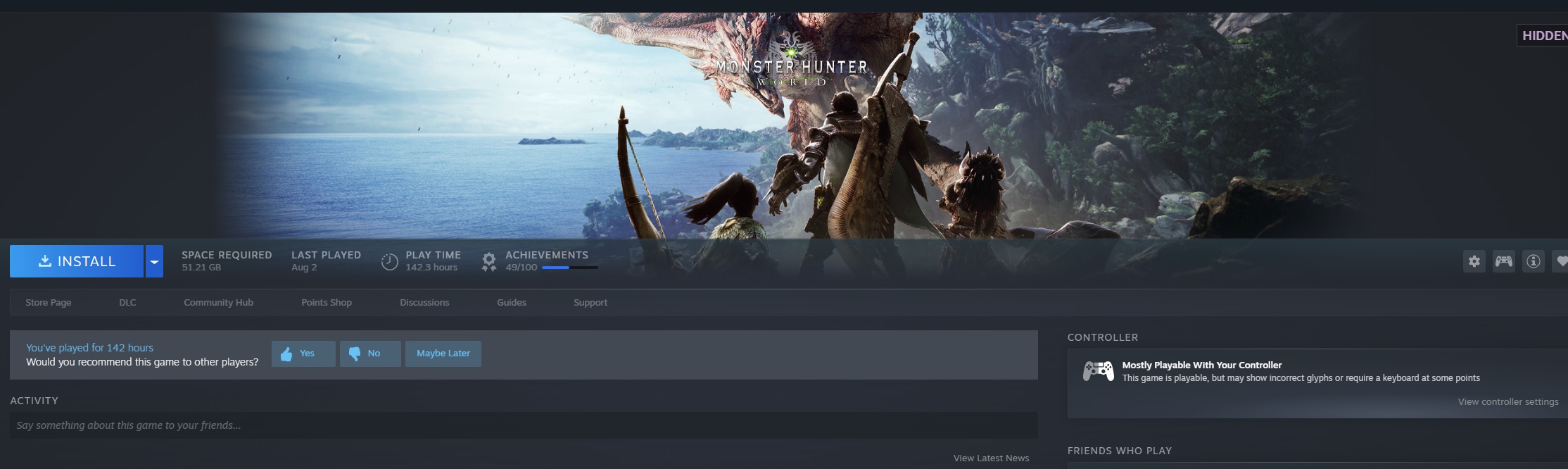Click the HIDDEN label badge
Screen dimensions: 1568x469
(x=1543, y=35)
